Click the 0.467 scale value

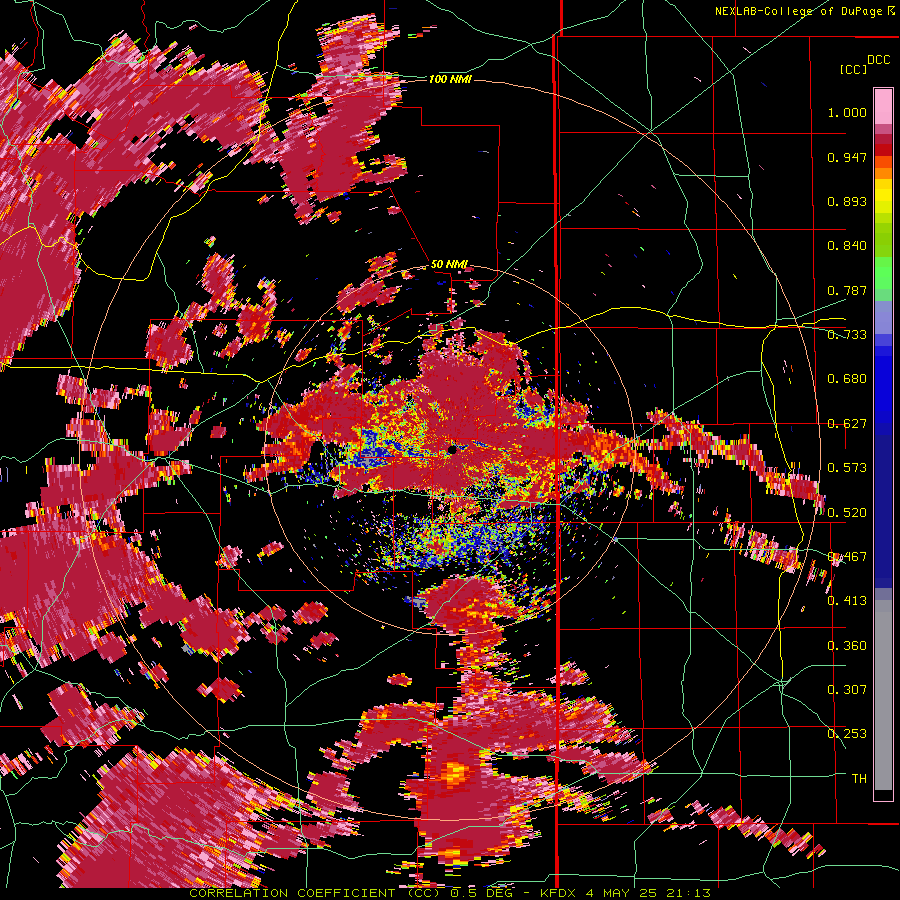[847, 557]
